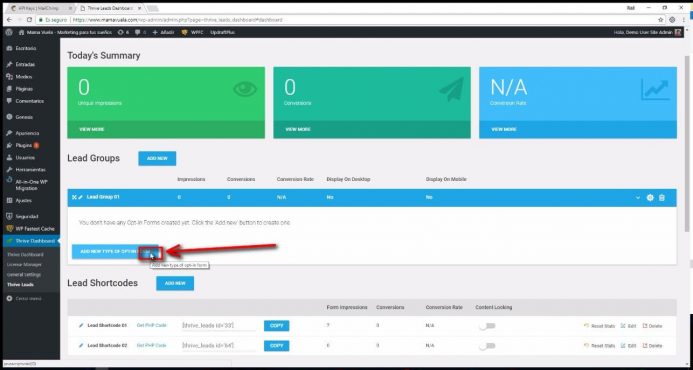Screen dimensions: 693x370
Task: Click the browser address bar URL
Action: [x=178, y=20]
